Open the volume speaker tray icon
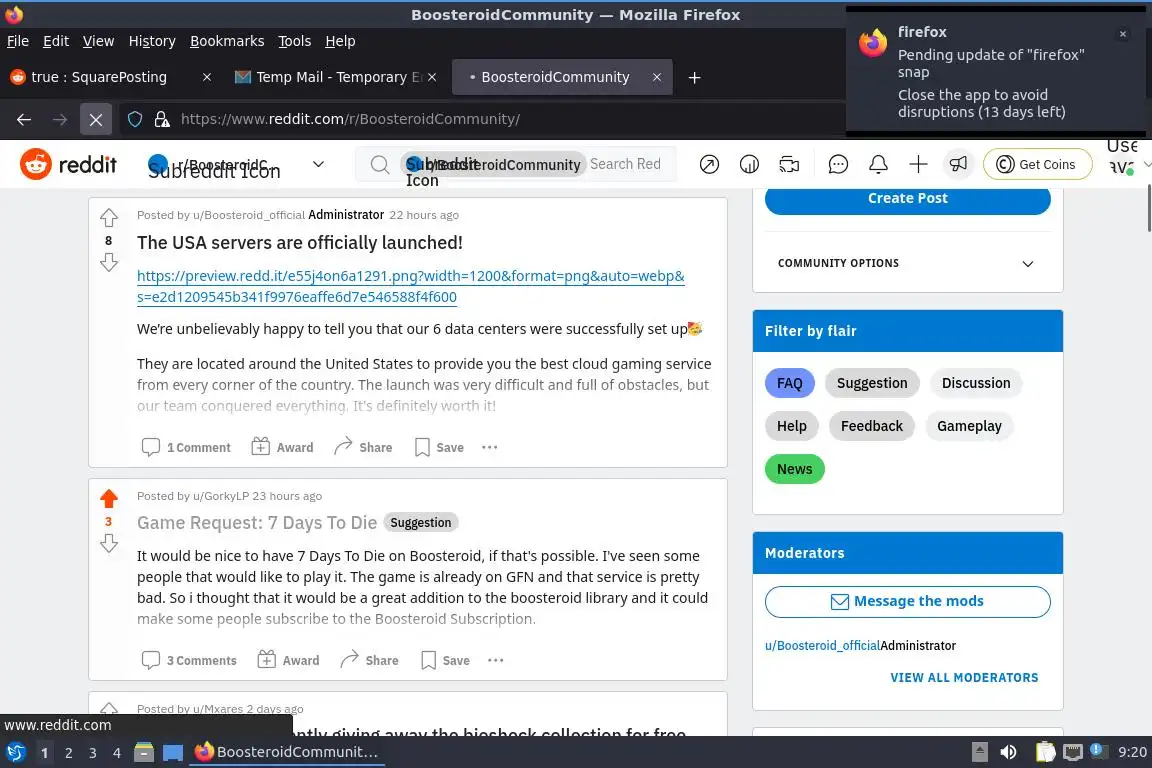 pyautogui.click(x=1008, y=752)
